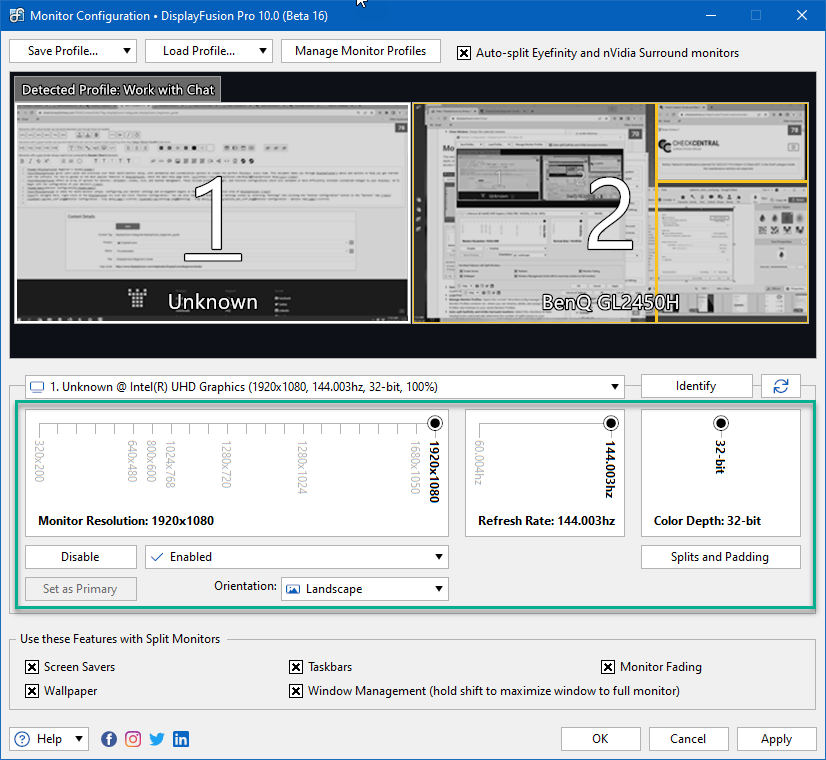Image resolution: width=826 pixels, height=760 pixels.
Task: Click the OK button
Action: pos(601,739)
